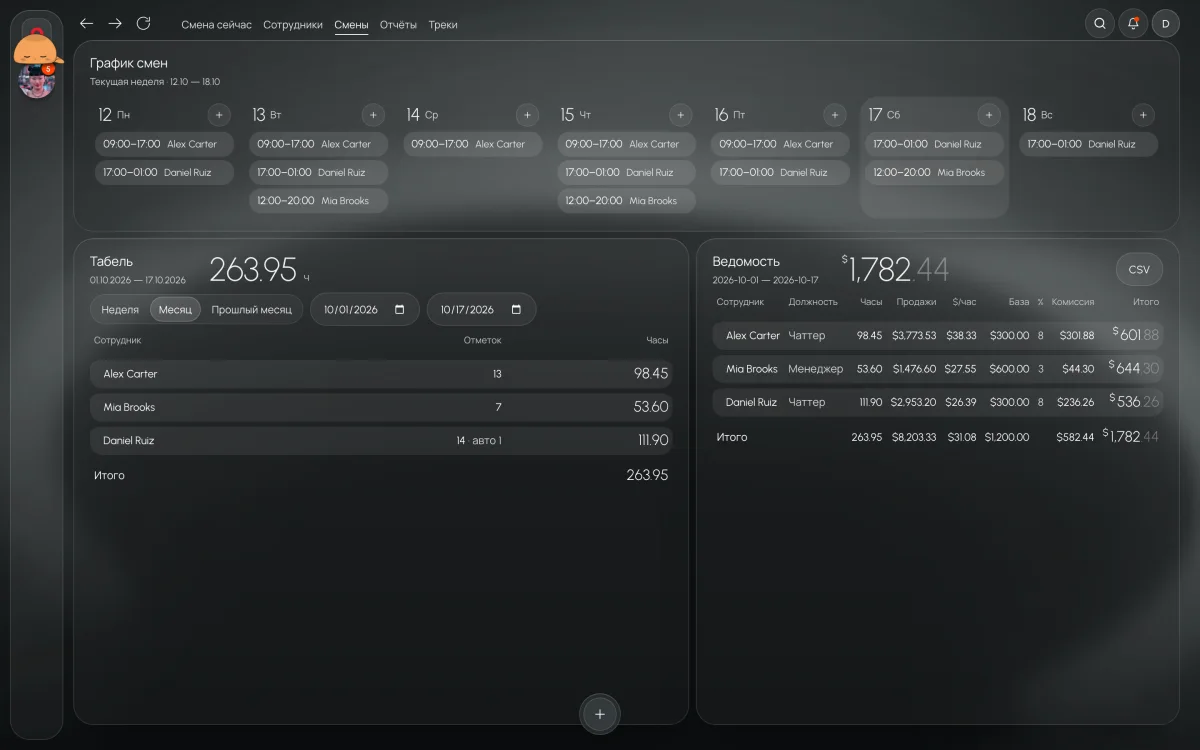Click the Комиссия column header
Viewport: 1200px width, 750px height.
pyautogui.click(x=1073, y=302)
